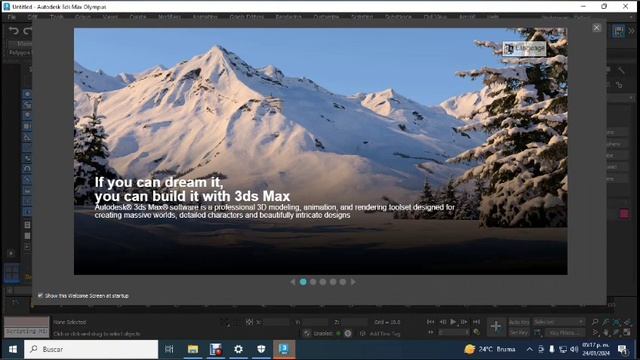640x360 pixels.
Task: Open the Time Configuration icon
Action: click(476, 333)
